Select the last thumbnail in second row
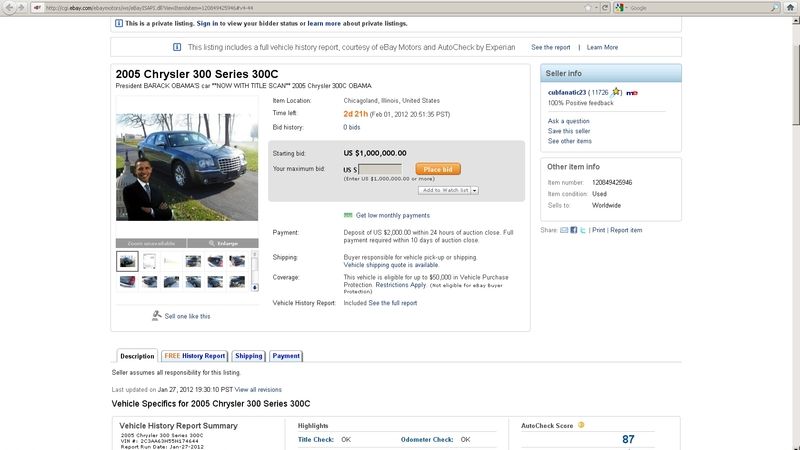 point(237,282)
